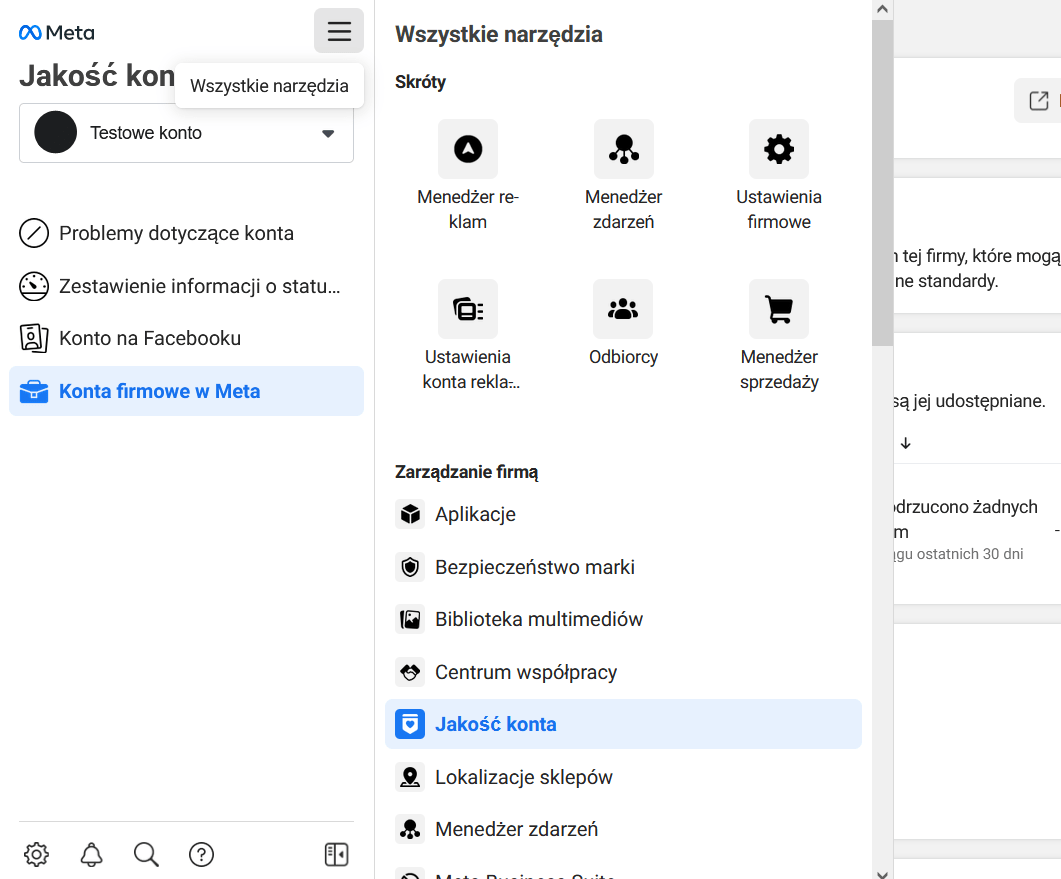Click the open in new window button
Viewport: 1061px width, 879px height.
coord(1038,101)
